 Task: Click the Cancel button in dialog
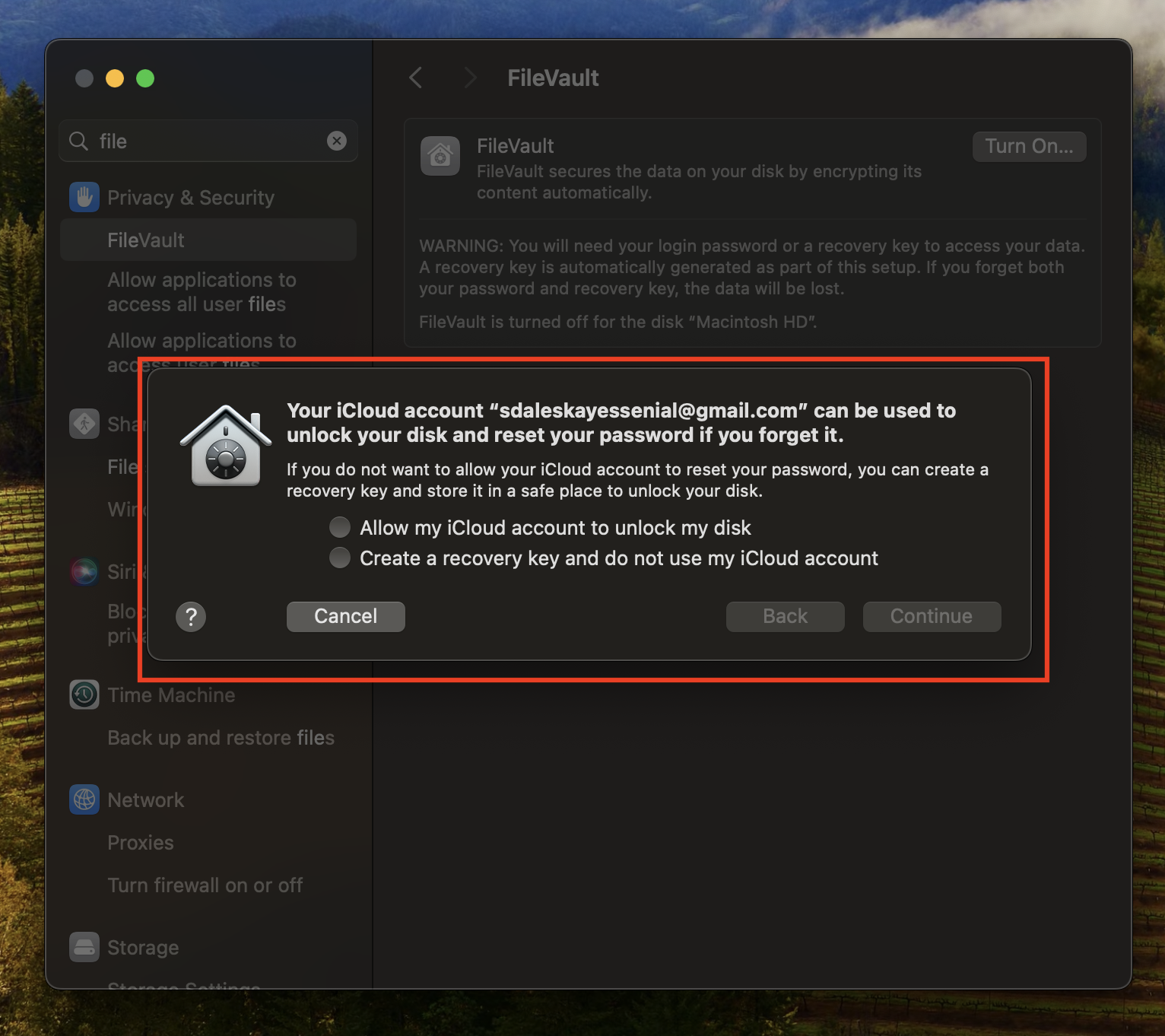click(x=346, y=616)
